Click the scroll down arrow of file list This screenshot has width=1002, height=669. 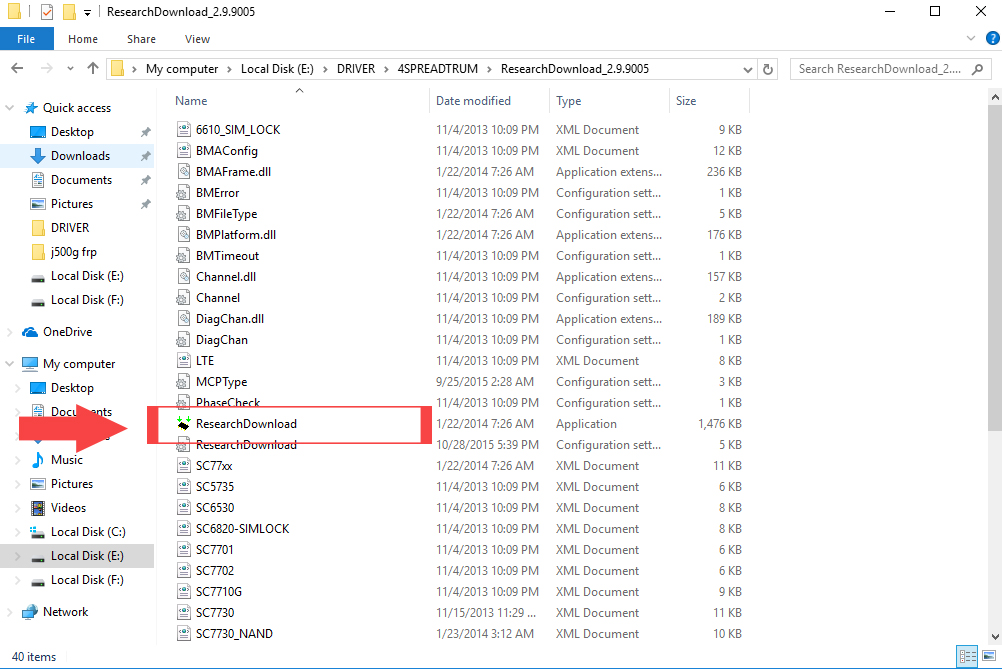(994, 636)
